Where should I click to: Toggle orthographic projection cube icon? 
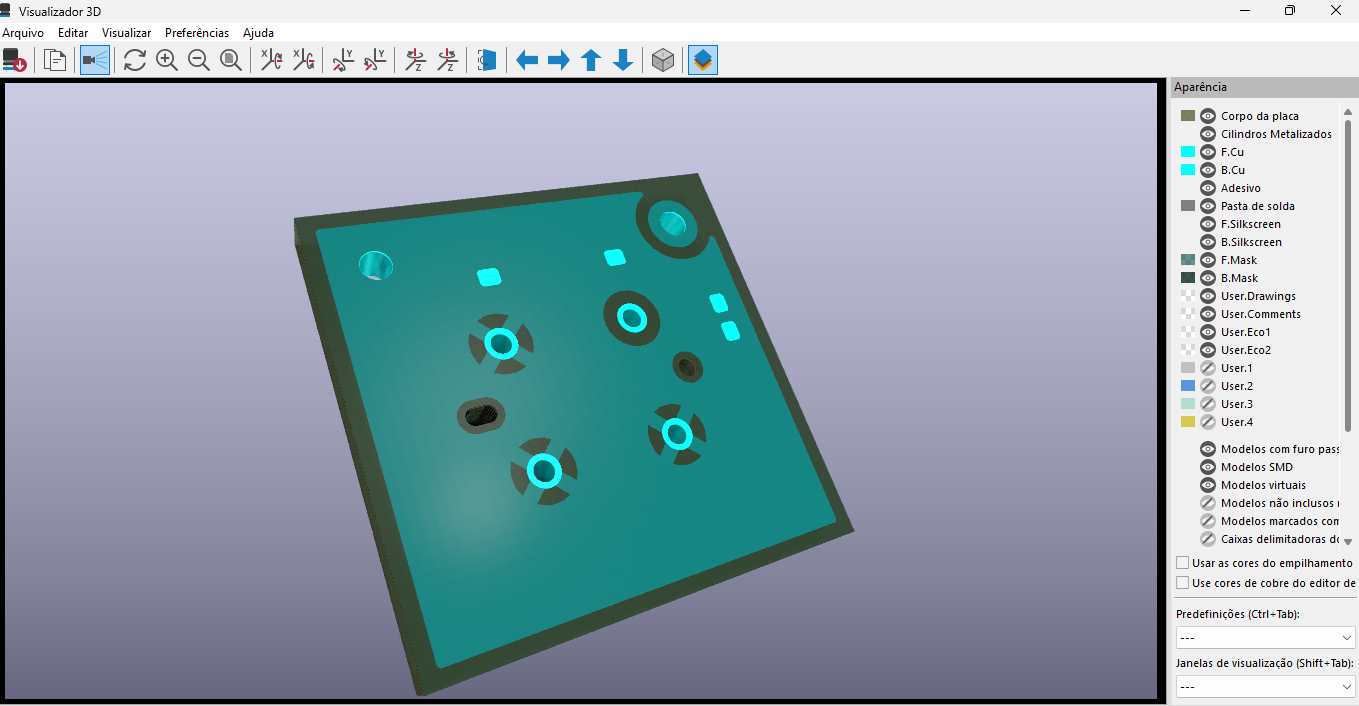coord(663,61)
